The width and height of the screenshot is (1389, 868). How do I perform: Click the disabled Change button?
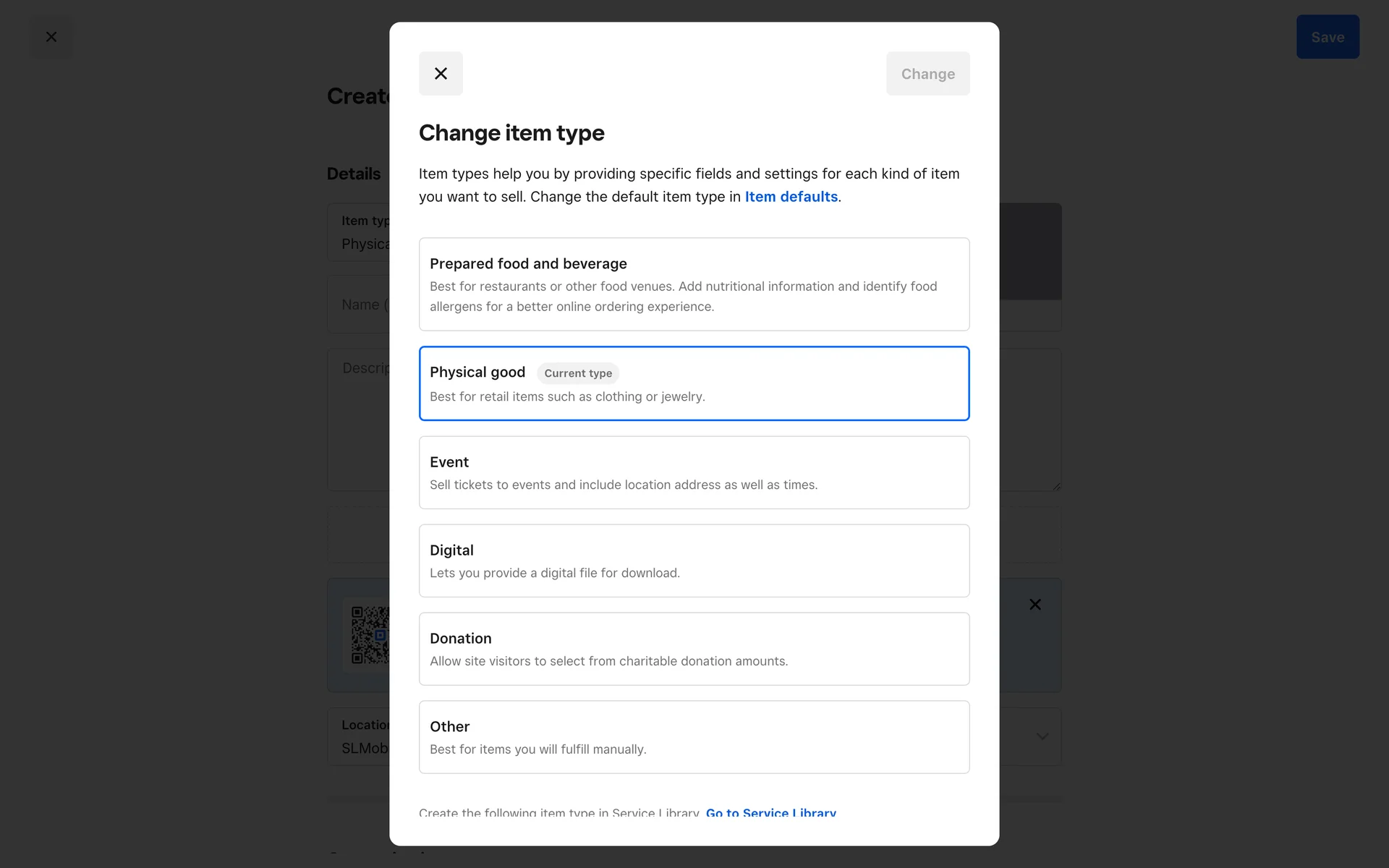[x=927, y=73]
